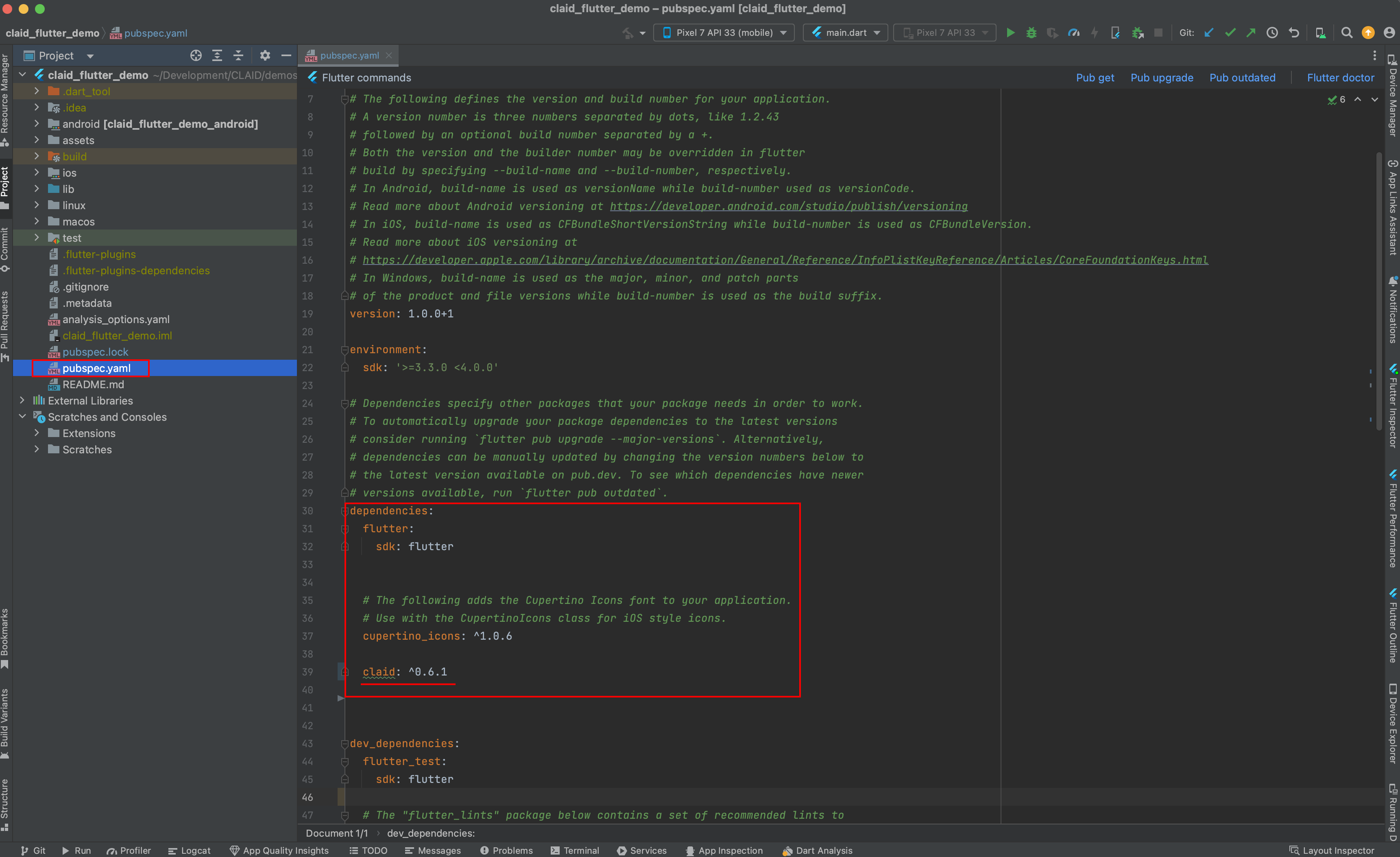Run the app with the green Run button
This screenshot has width=1400, height=857.
[1010, 33]
